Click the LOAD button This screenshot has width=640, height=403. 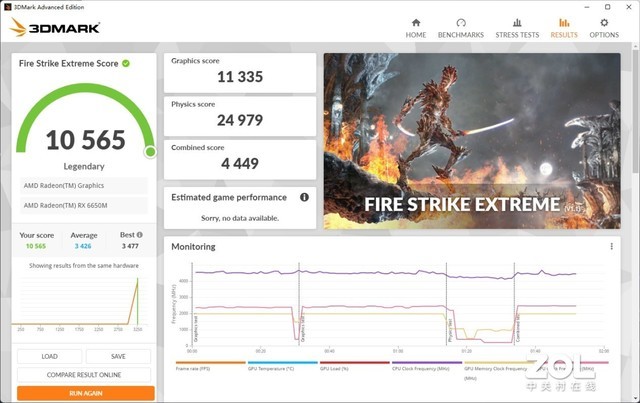coord(49,356)
